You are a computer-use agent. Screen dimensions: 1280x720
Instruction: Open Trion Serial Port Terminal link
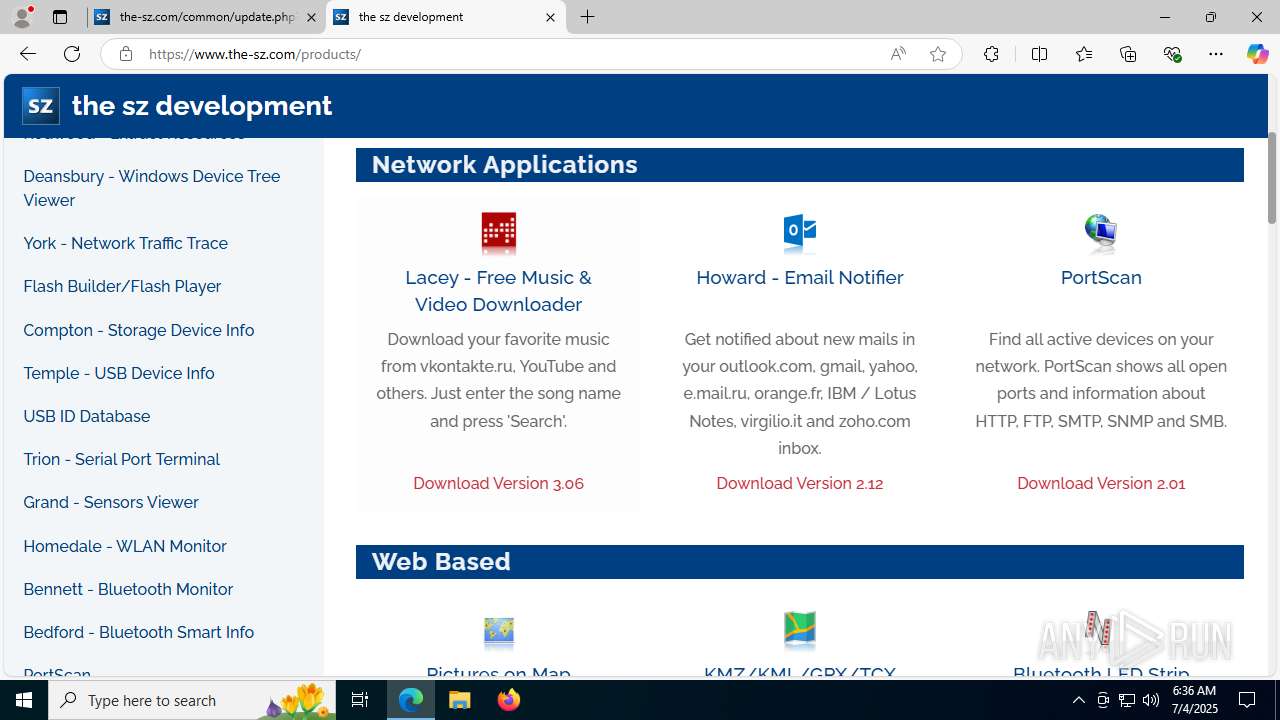(x=121, y=459)
